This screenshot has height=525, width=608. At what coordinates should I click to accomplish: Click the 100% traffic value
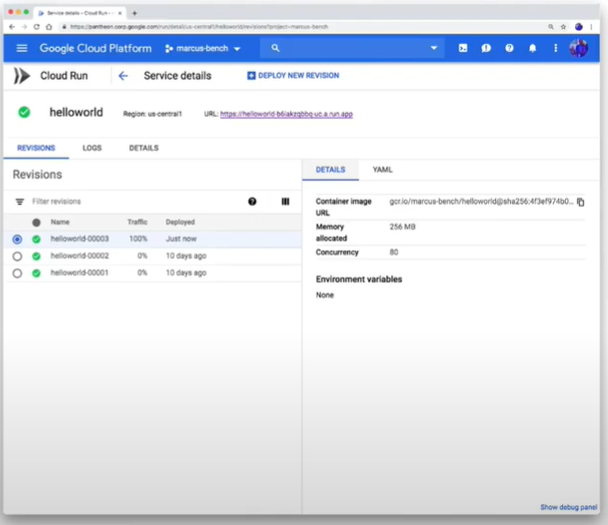(138, 239)
